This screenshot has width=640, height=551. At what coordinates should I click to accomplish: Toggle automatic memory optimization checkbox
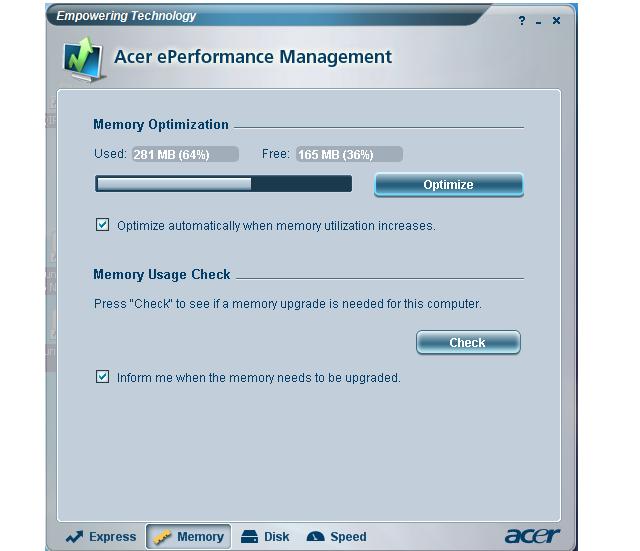pyautogui.click(x=102, y=224)
